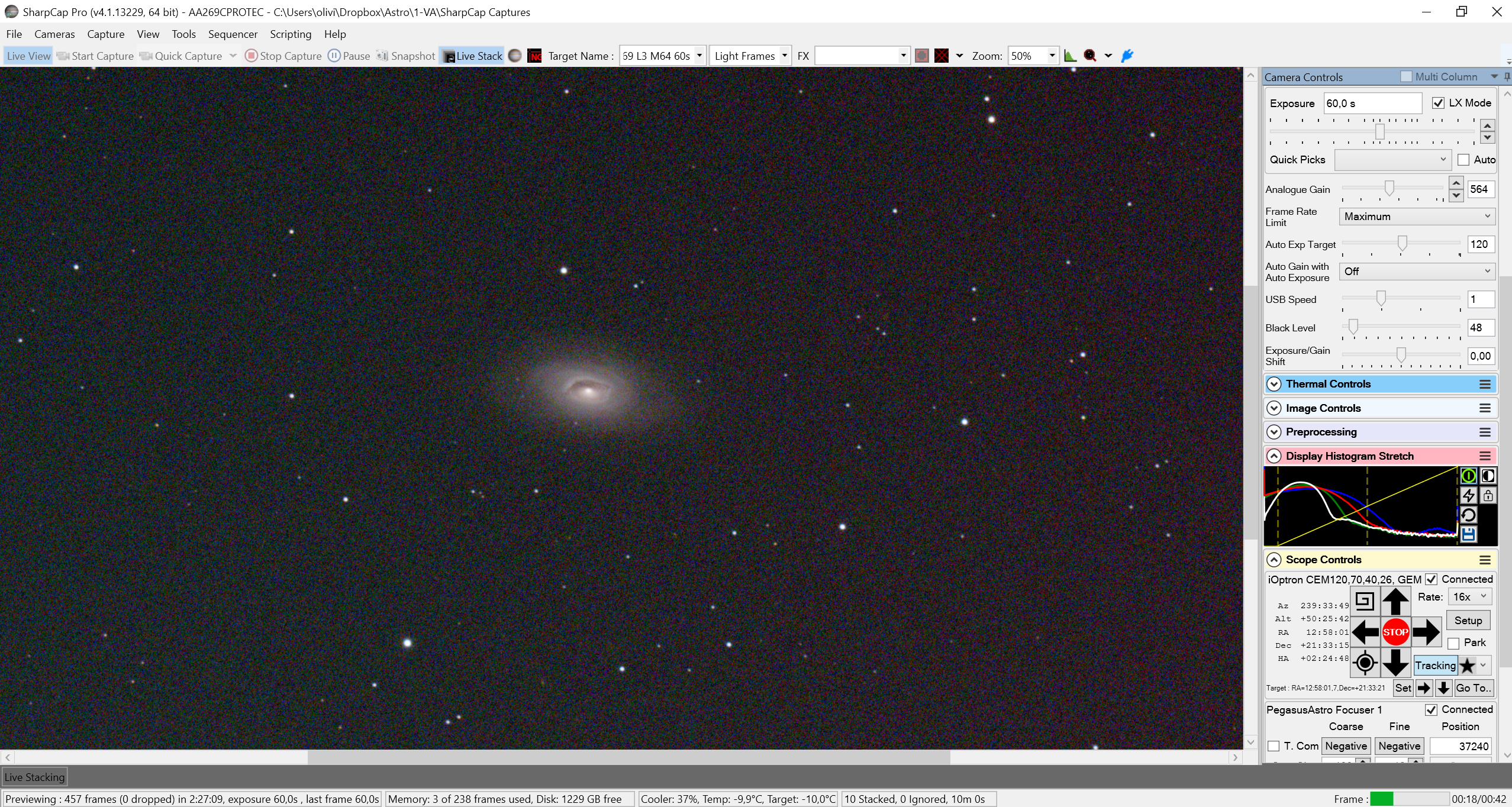Enable the Auto exposure checkbox
The image size is (1512, 807).
[x=1463, y=160]
